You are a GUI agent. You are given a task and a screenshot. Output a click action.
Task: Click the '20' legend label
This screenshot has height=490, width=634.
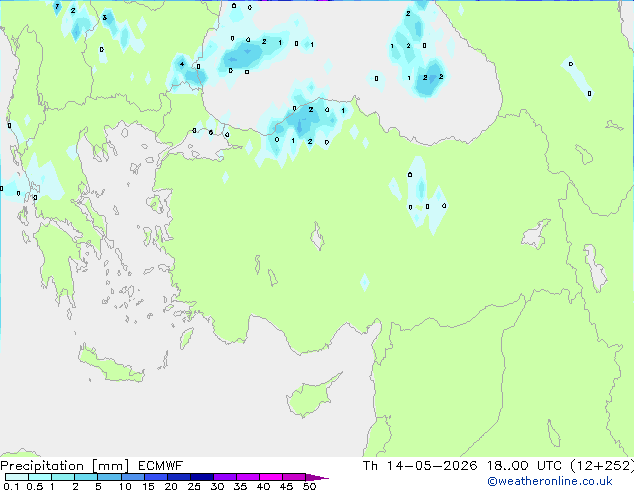click(171, 486)
